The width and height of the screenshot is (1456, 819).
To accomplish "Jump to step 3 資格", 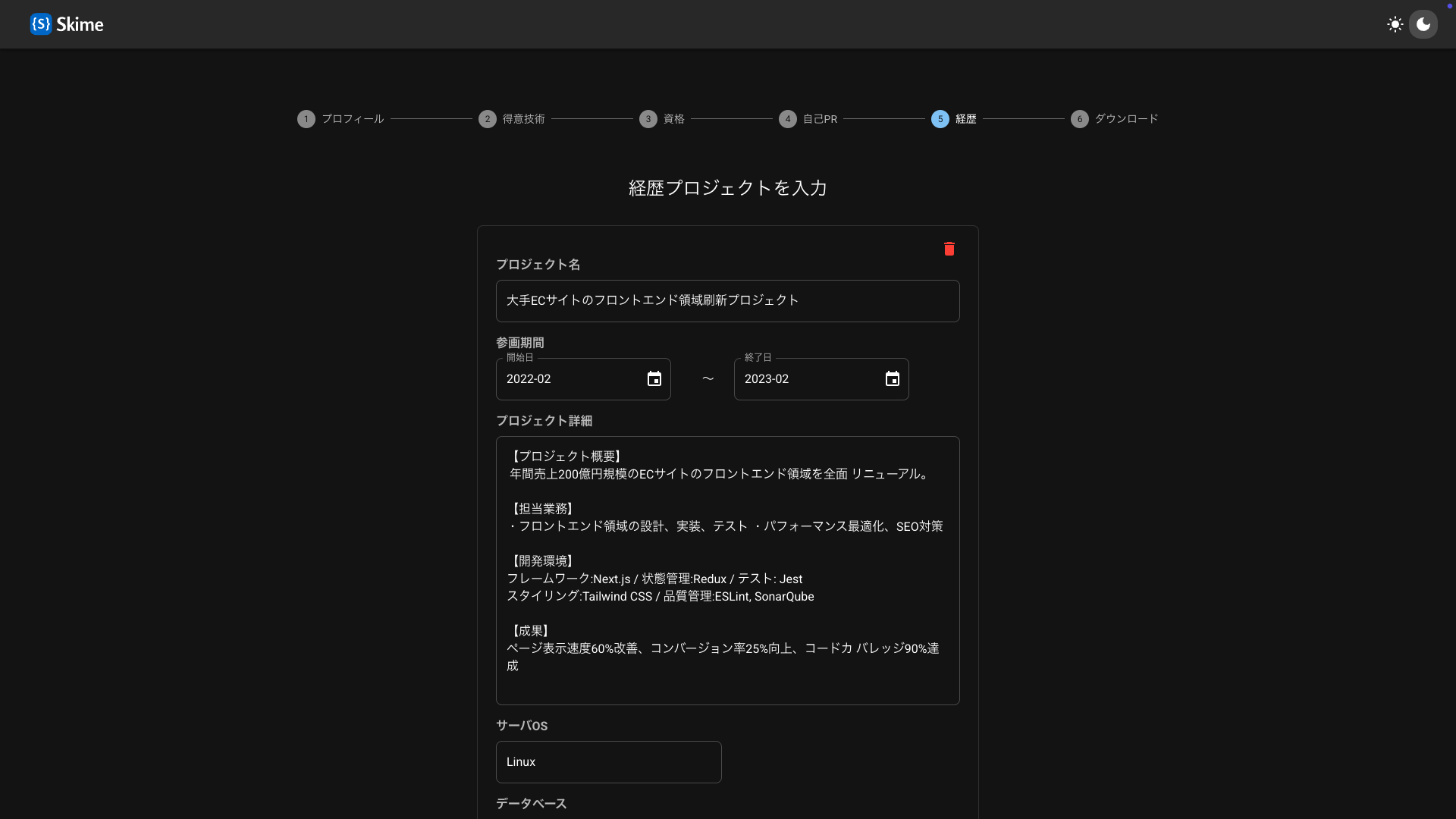I will tap(673, 119).
